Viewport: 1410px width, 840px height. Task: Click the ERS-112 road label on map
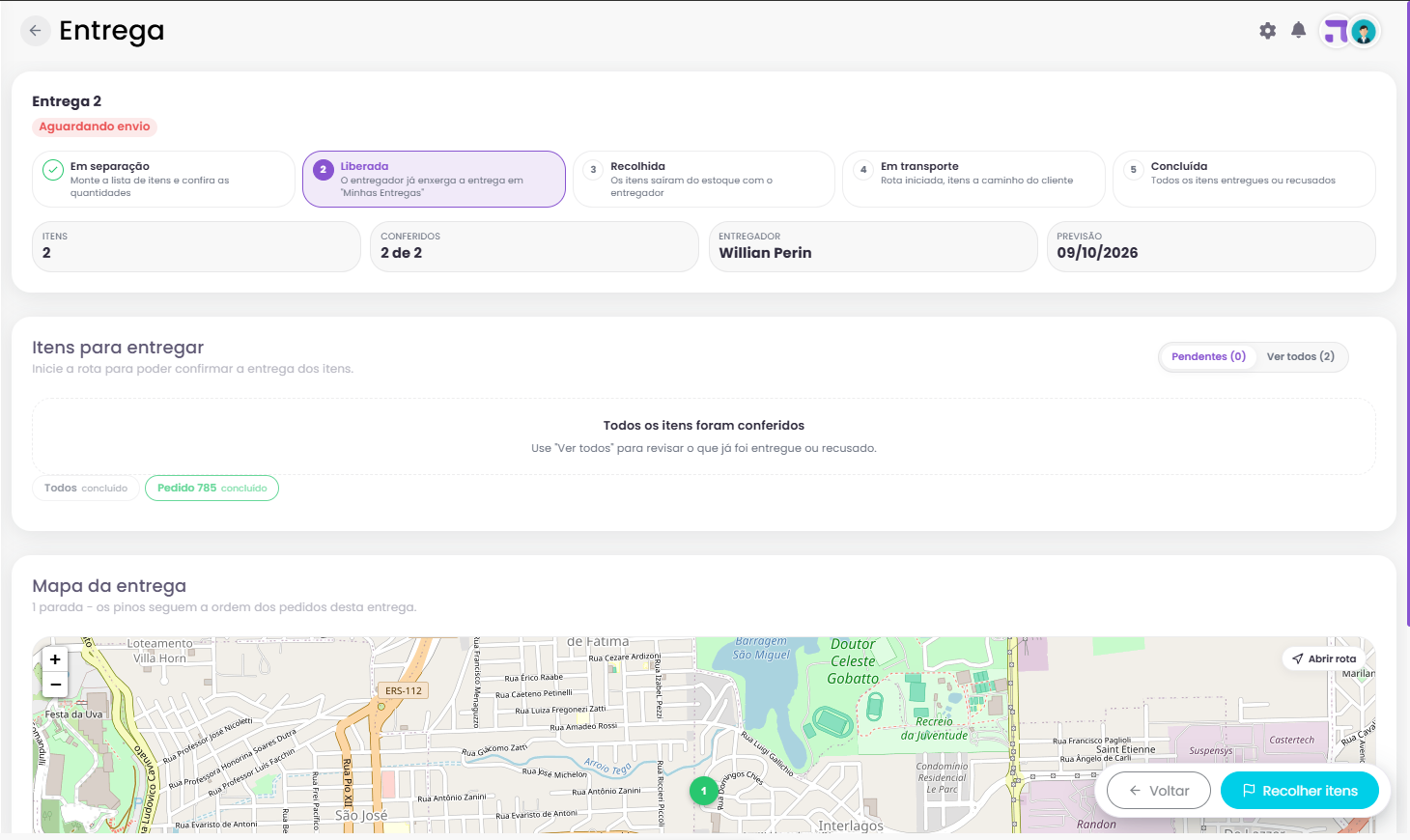click(404, 690)
